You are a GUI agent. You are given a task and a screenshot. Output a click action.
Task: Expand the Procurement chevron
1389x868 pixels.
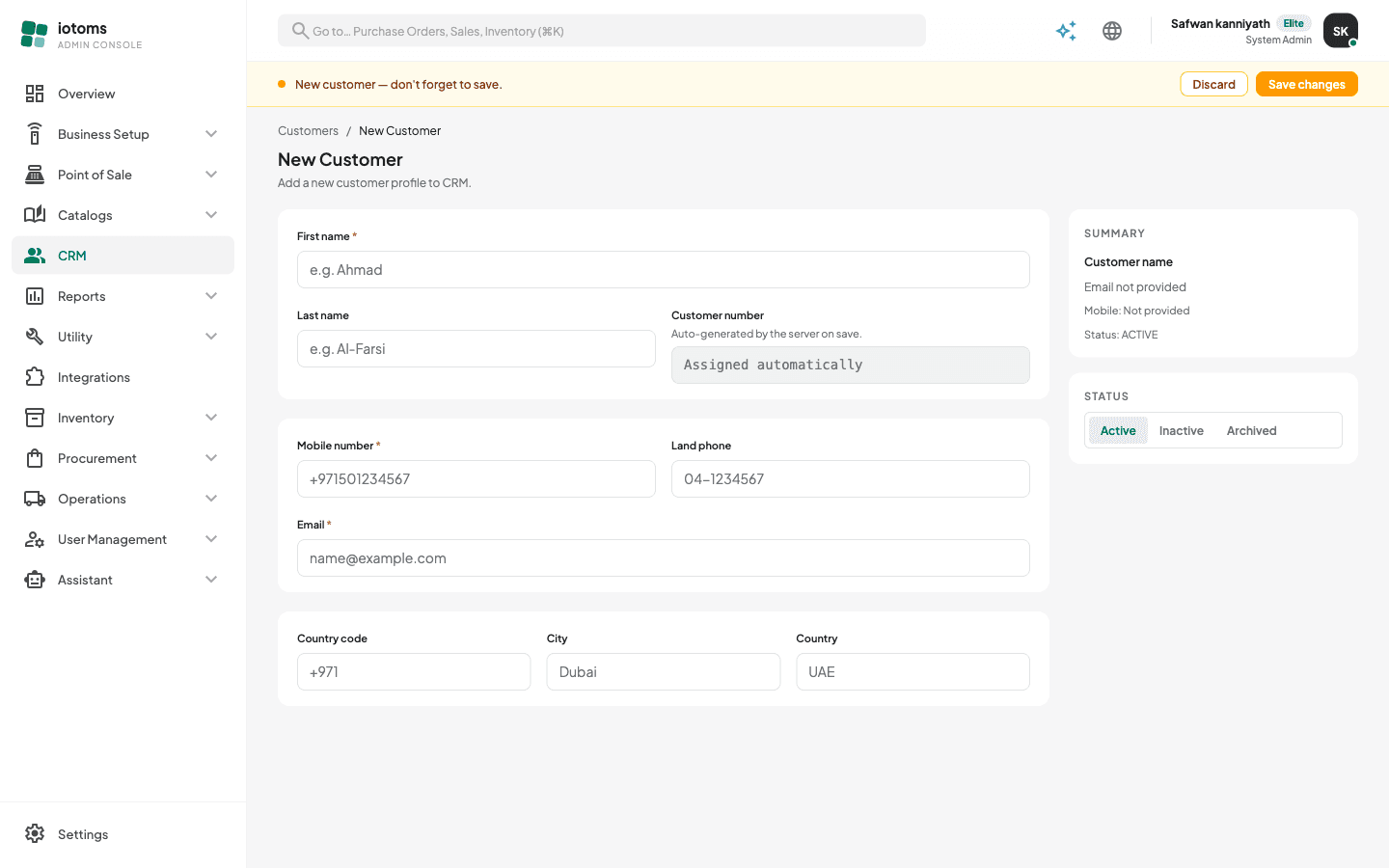pyautogui.click(x=211, y=458)
